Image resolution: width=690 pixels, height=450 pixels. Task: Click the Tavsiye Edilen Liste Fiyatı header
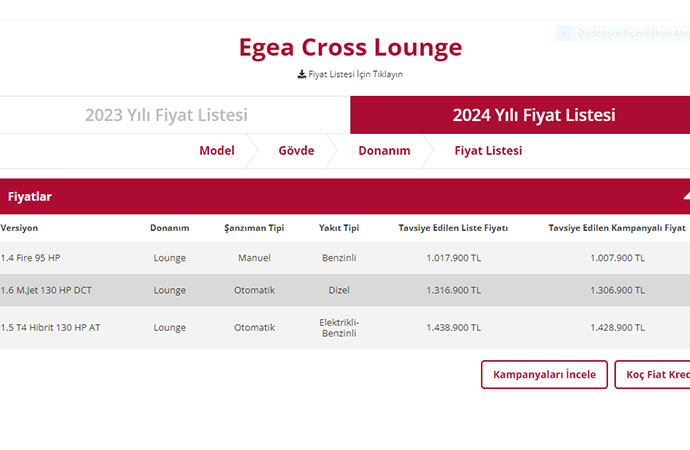click(x=453, y=228)
